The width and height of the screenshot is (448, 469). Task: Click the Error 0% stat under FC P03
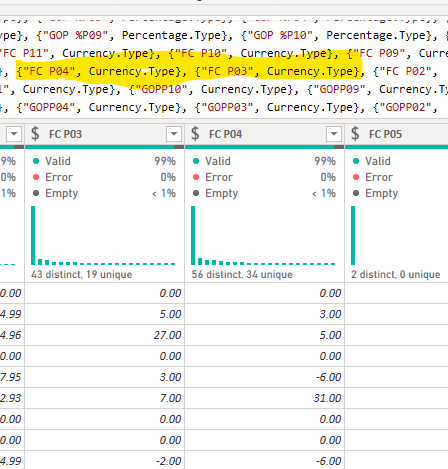click(104, 177)
